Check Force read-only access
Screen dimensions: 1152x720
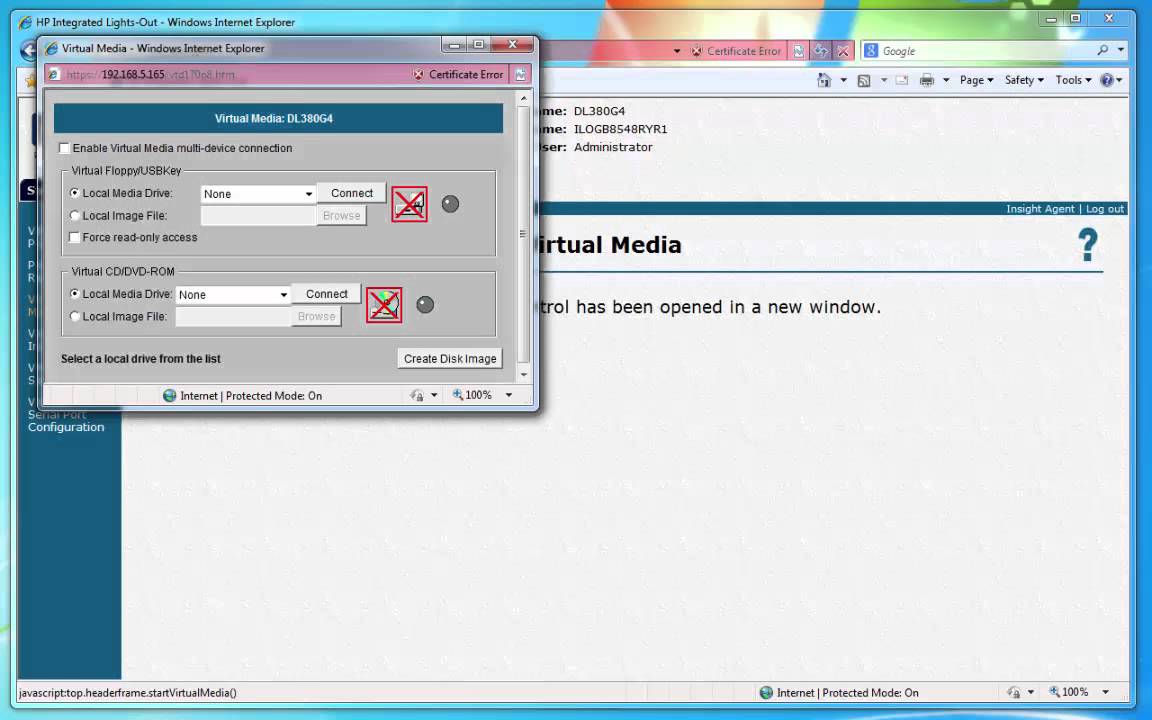click(x=74, y=237)
